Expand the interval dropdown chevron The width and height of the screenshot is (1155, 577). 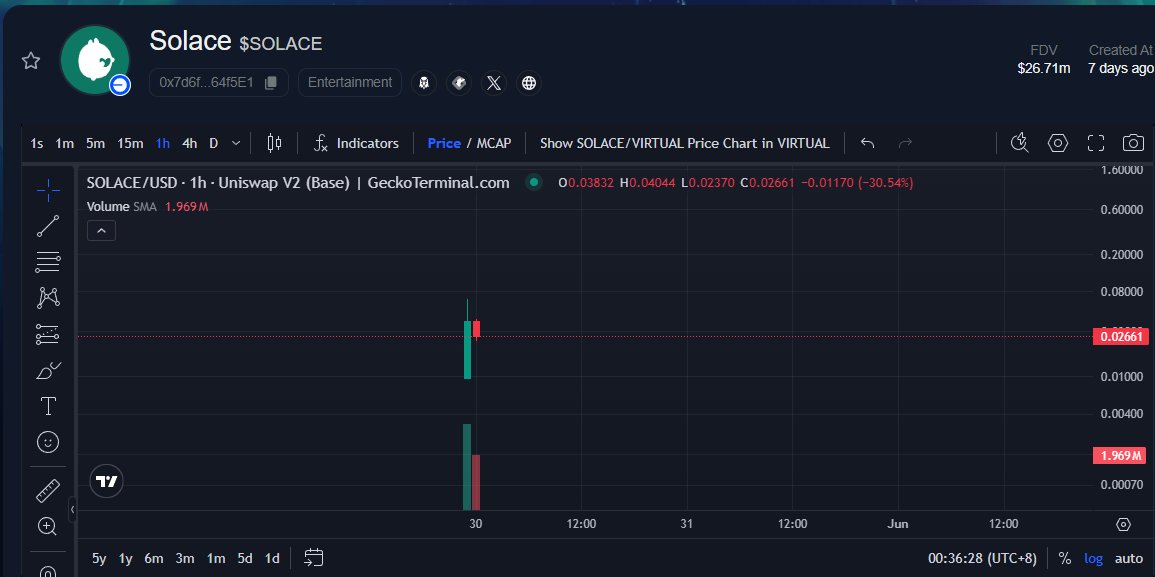point(236,143)
